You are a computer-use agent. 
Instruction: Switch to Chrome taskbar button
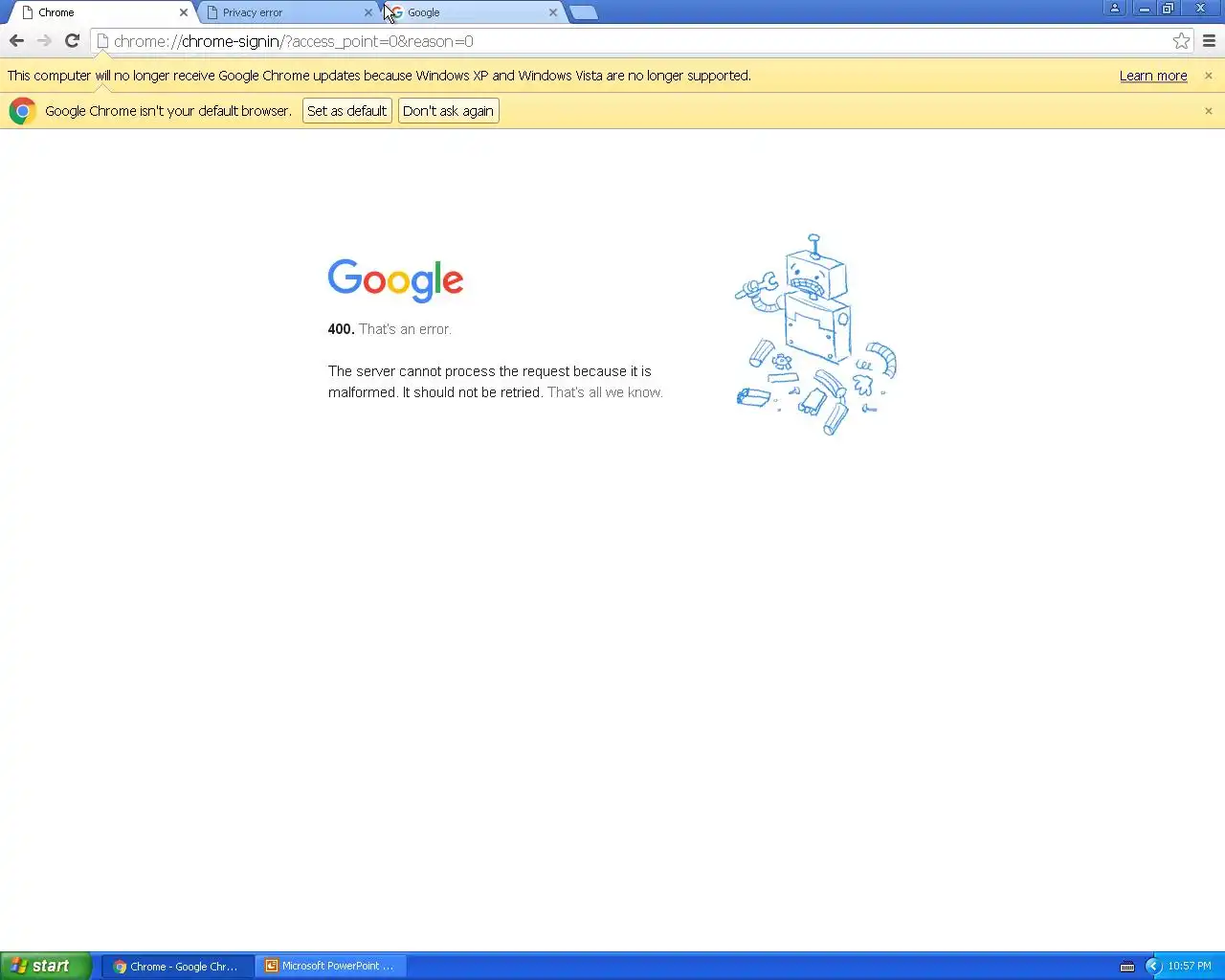pyautogui.click(x=178, y=967)
